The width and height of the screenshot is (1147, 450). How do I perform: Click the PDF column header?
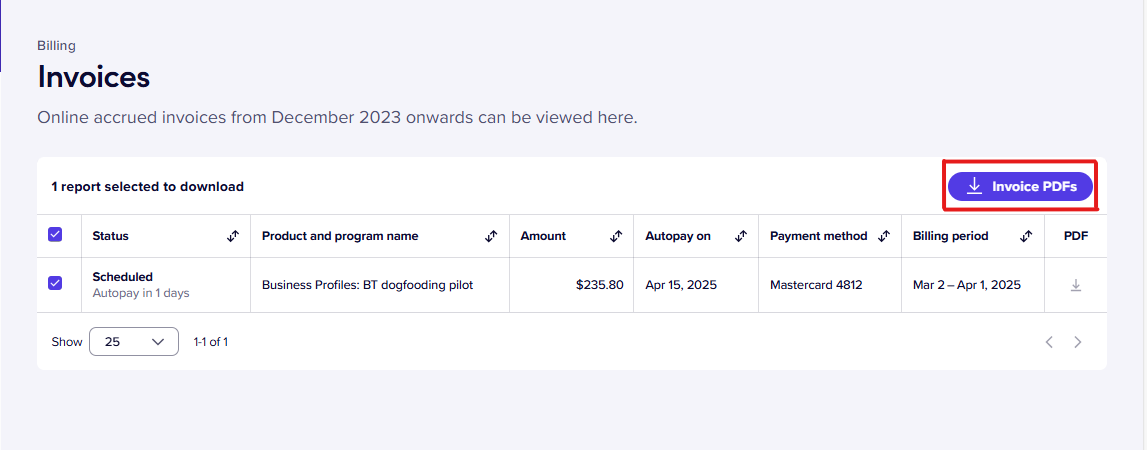1075,236
